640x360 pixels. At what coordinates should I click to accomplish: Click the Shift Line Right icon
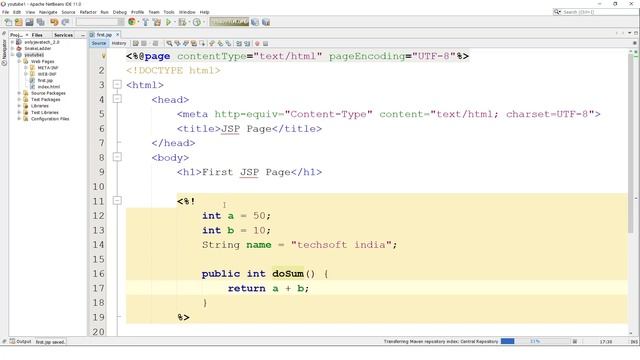coord(247,43)
